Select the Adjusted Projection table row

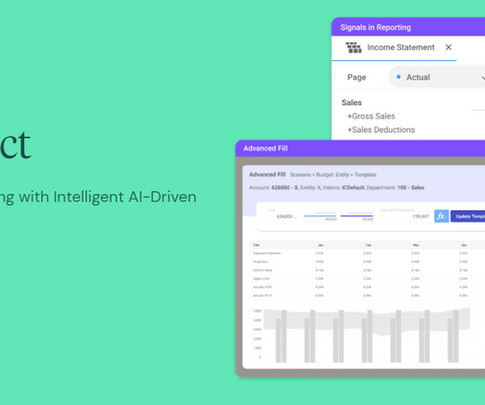click(x=367, y=253)
